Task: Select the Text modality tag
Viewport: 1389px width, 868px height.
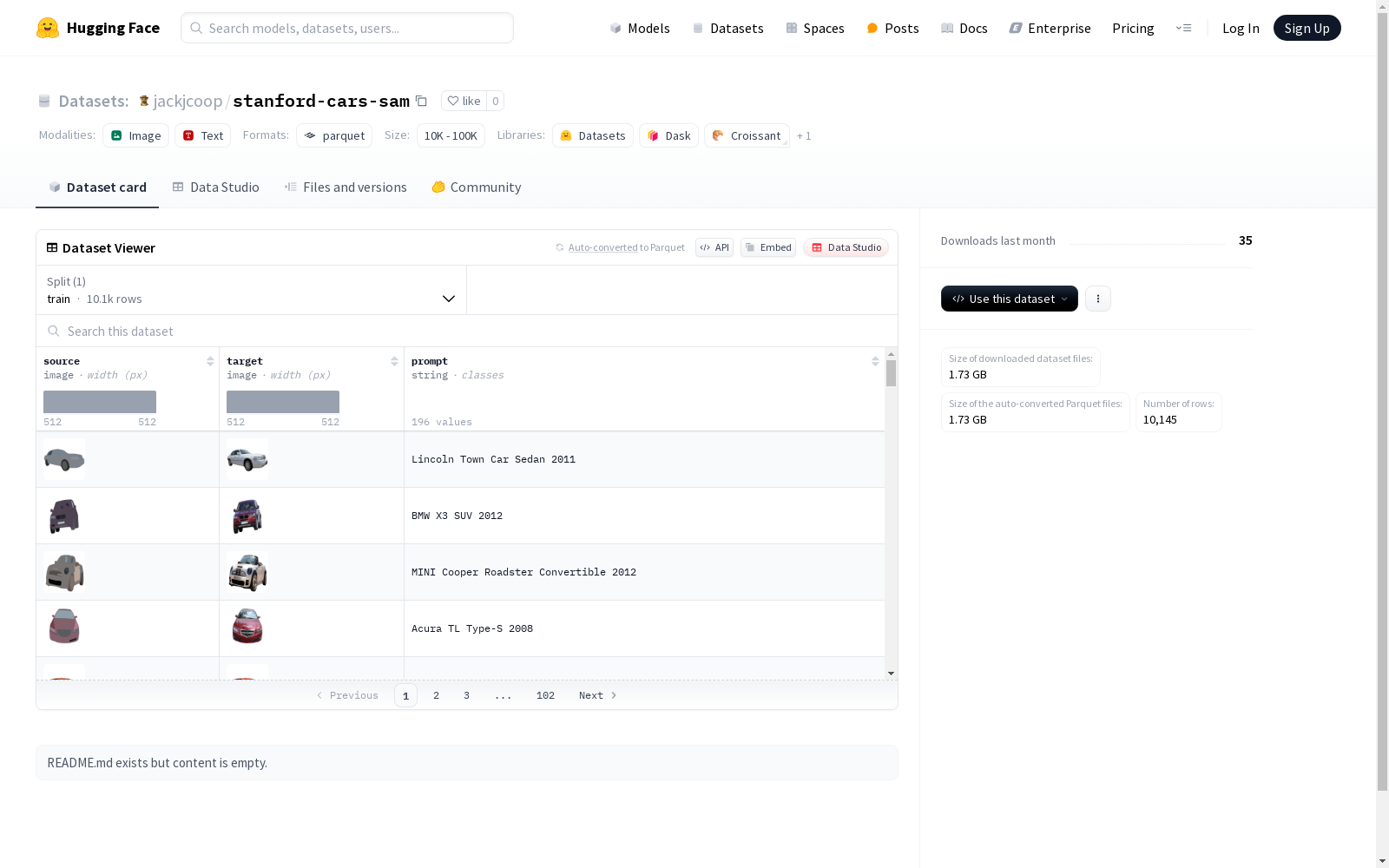Action: tap(203, 135)
